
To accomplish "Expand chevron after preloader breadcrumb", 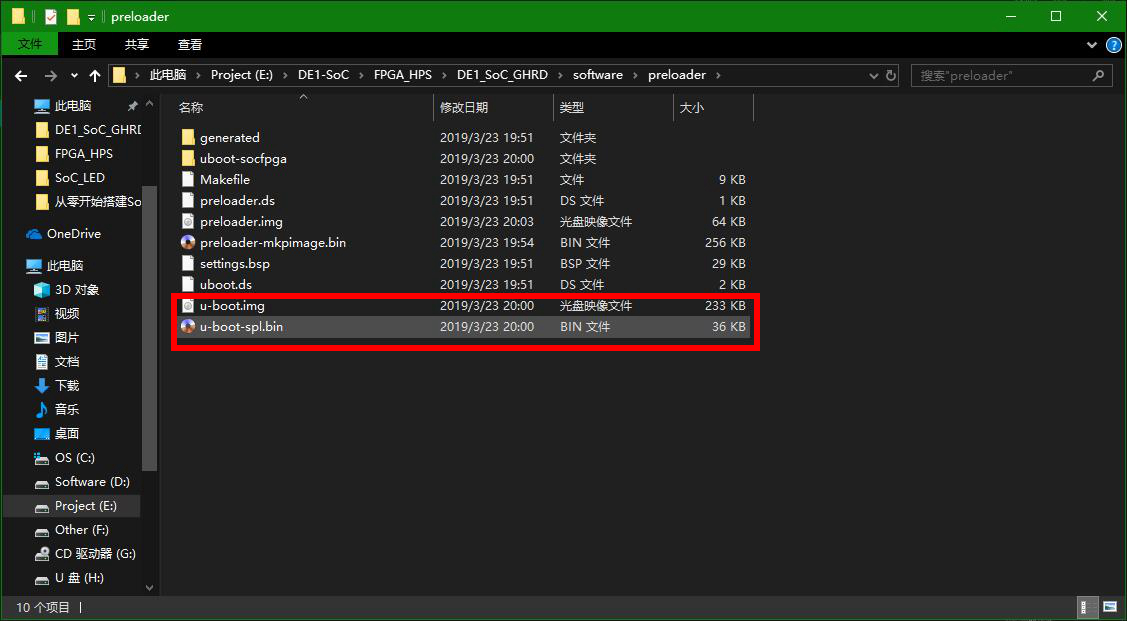I will (718, 75).
